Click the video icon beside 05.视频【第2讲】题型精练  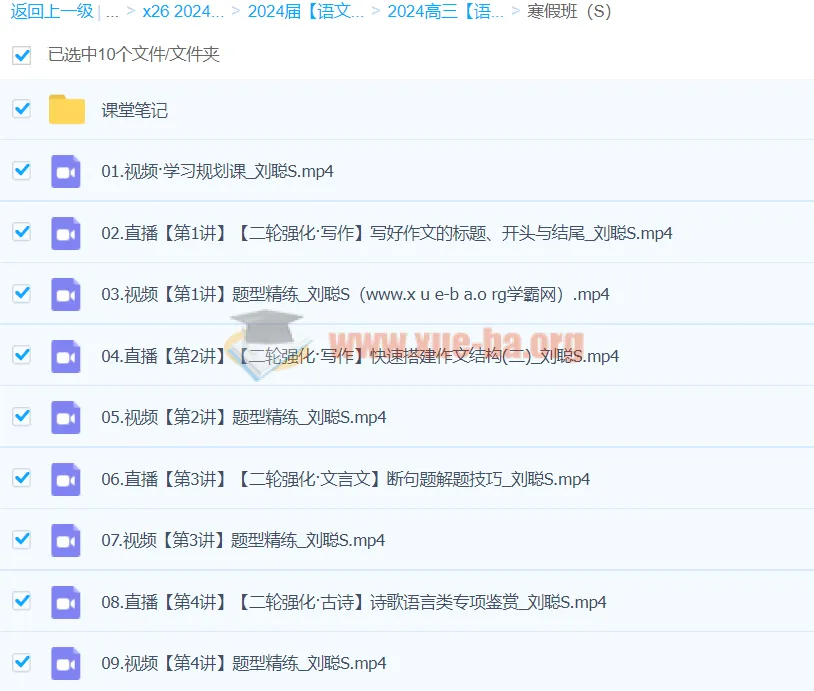(65, 417)
